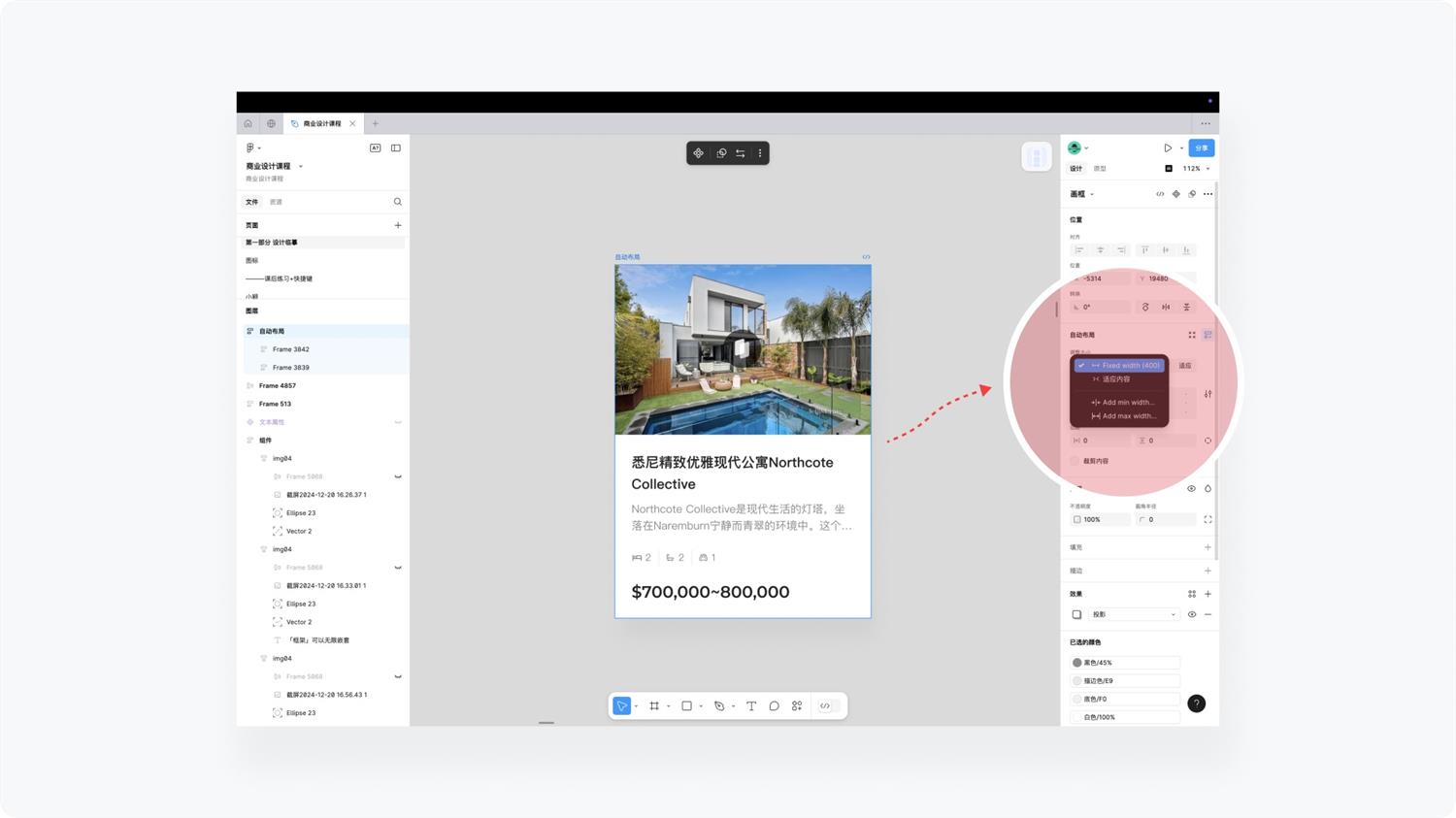Image resolution: width=1456 pixels, height=818 pixels.
Task: Choose 适应内容 from width menu
Action: pos(1116,379)
